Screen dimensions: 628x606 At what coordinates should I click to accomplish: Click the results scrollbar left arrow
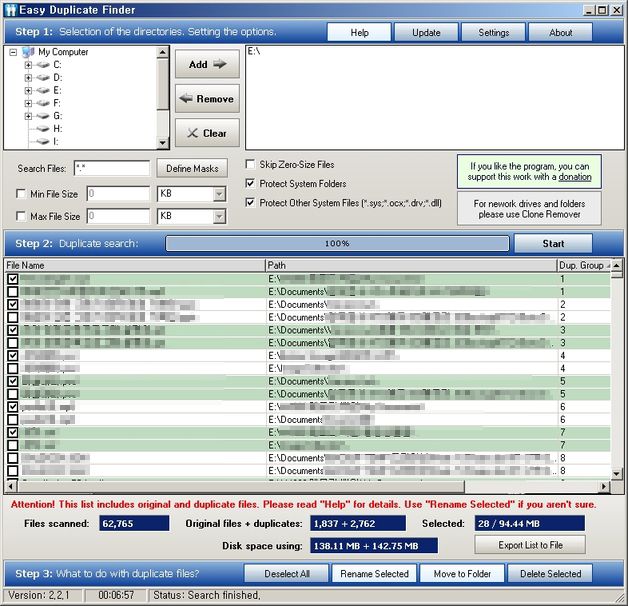click(11, 487)
